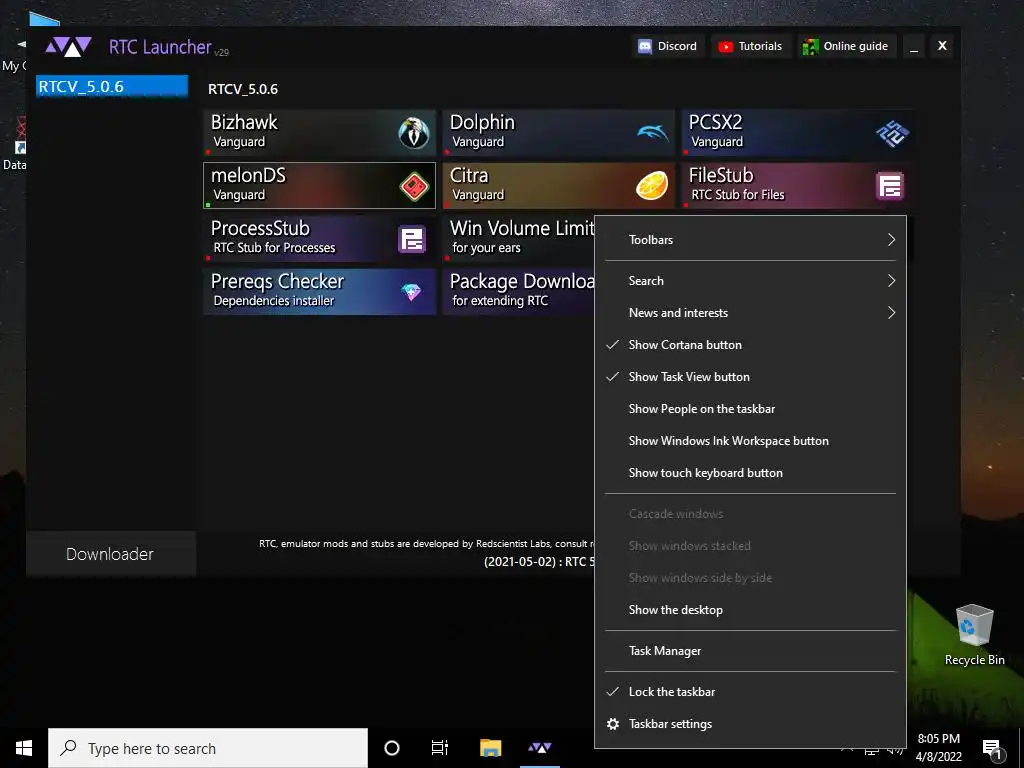Open the Windows Start menu
The width and height of the screenshot is (1024, 768).
tap(24, 748)
